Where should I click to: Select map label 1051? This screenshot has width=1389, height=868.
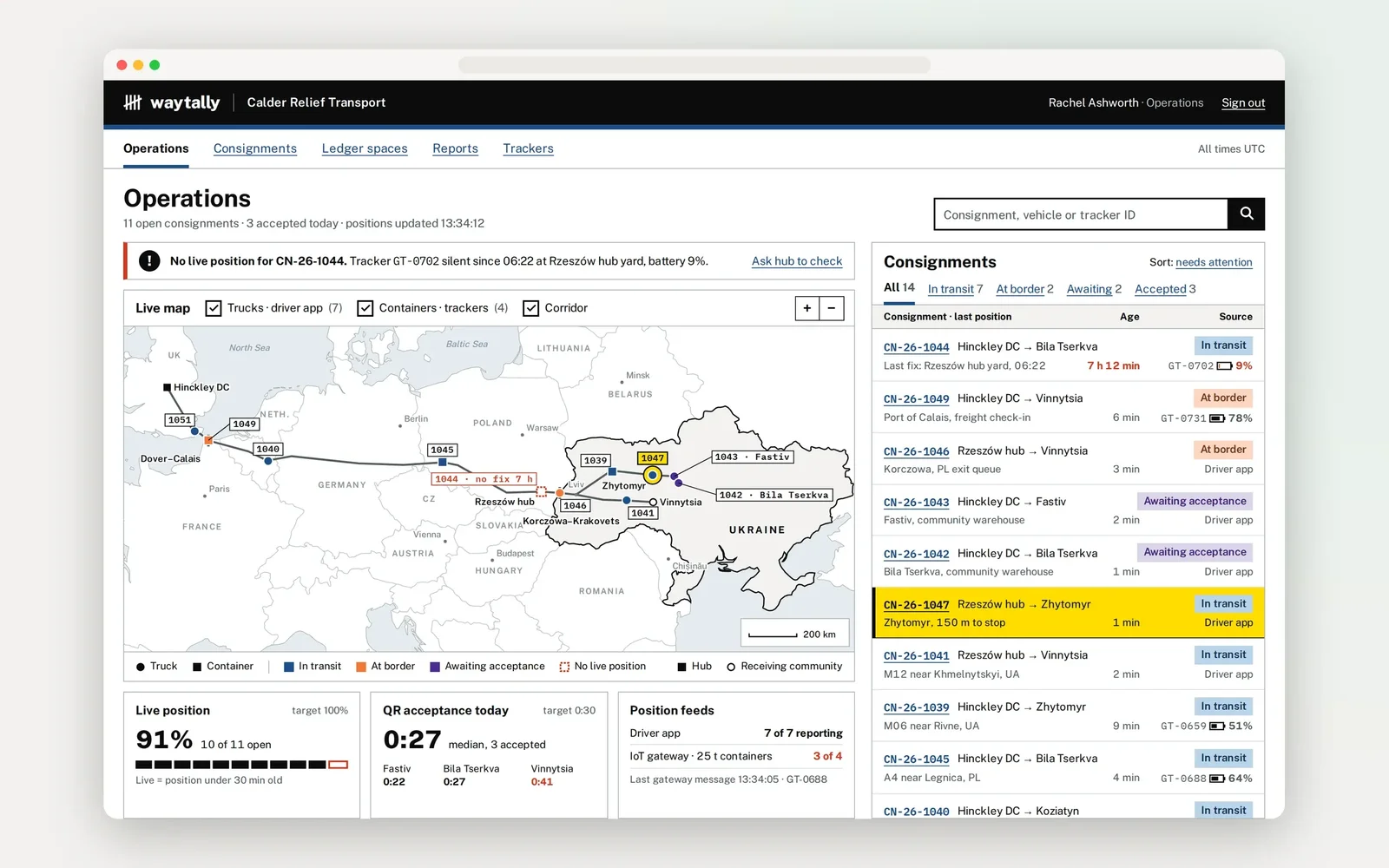tap(180, 420)
